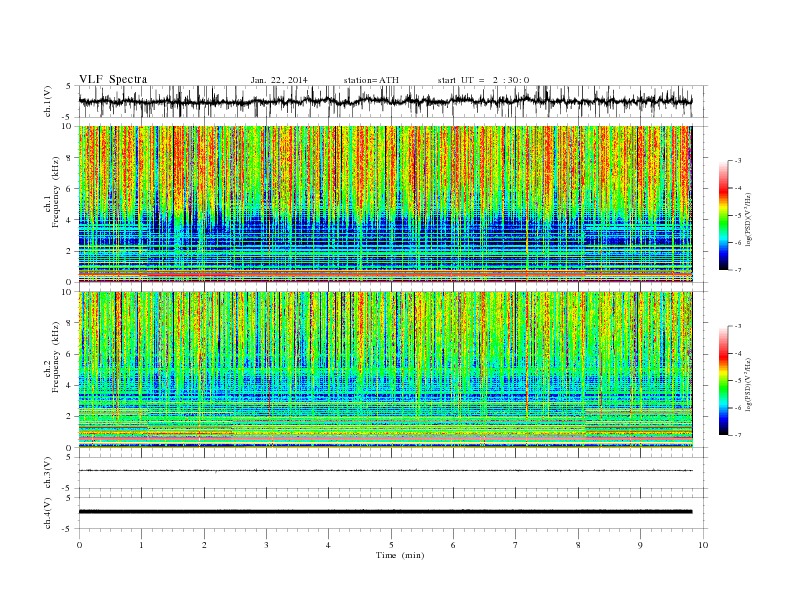Image resolution: width=792 pixels, height=612 pixels.
Task: Click time axis tick label "6" on the bottom axis
Action: tap(453, 545)
